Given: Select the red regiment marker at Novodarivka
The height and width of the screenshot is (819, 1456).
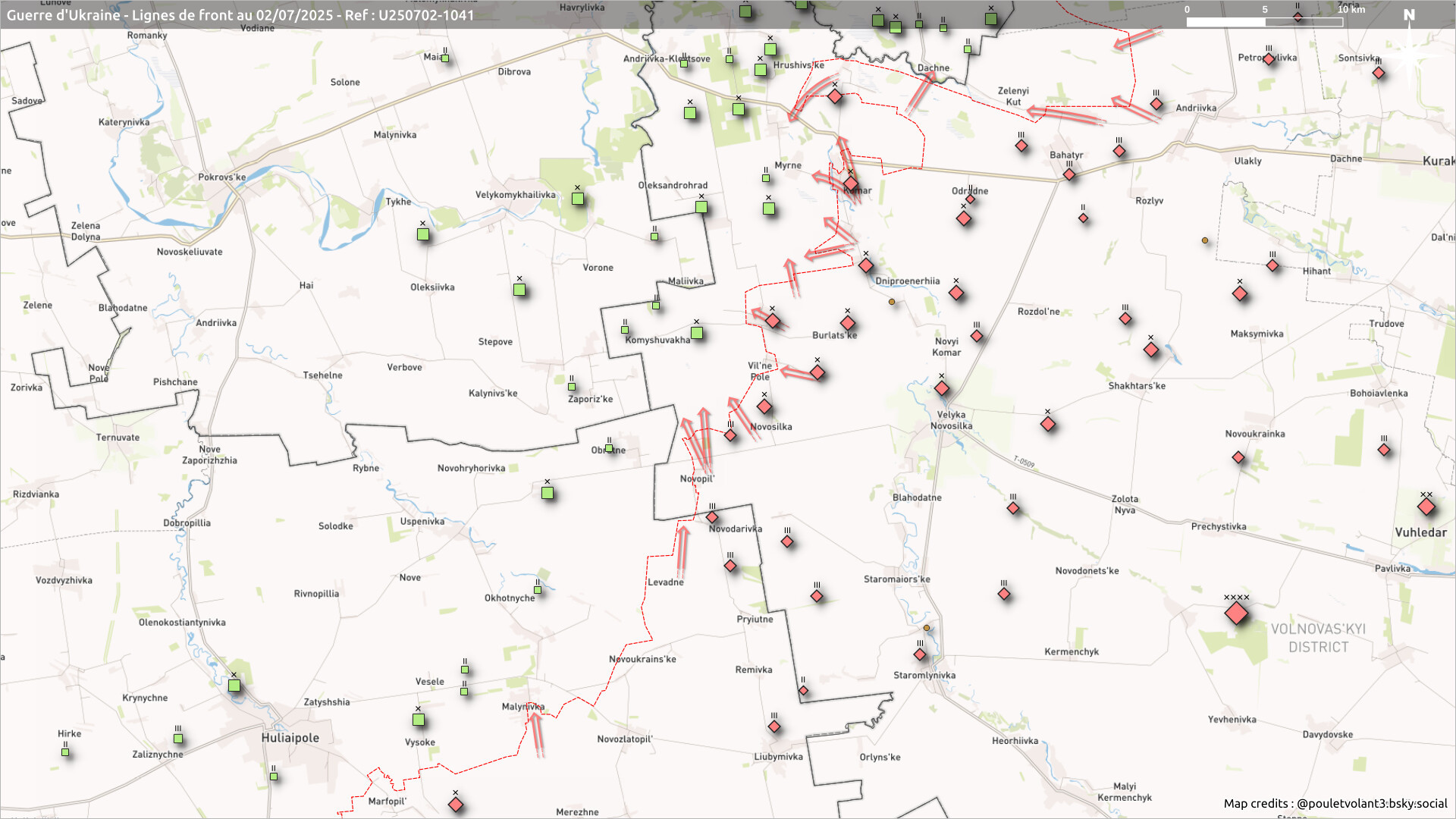Looking at the screenshot, I should pyautogui.click(x=712, y=517).
